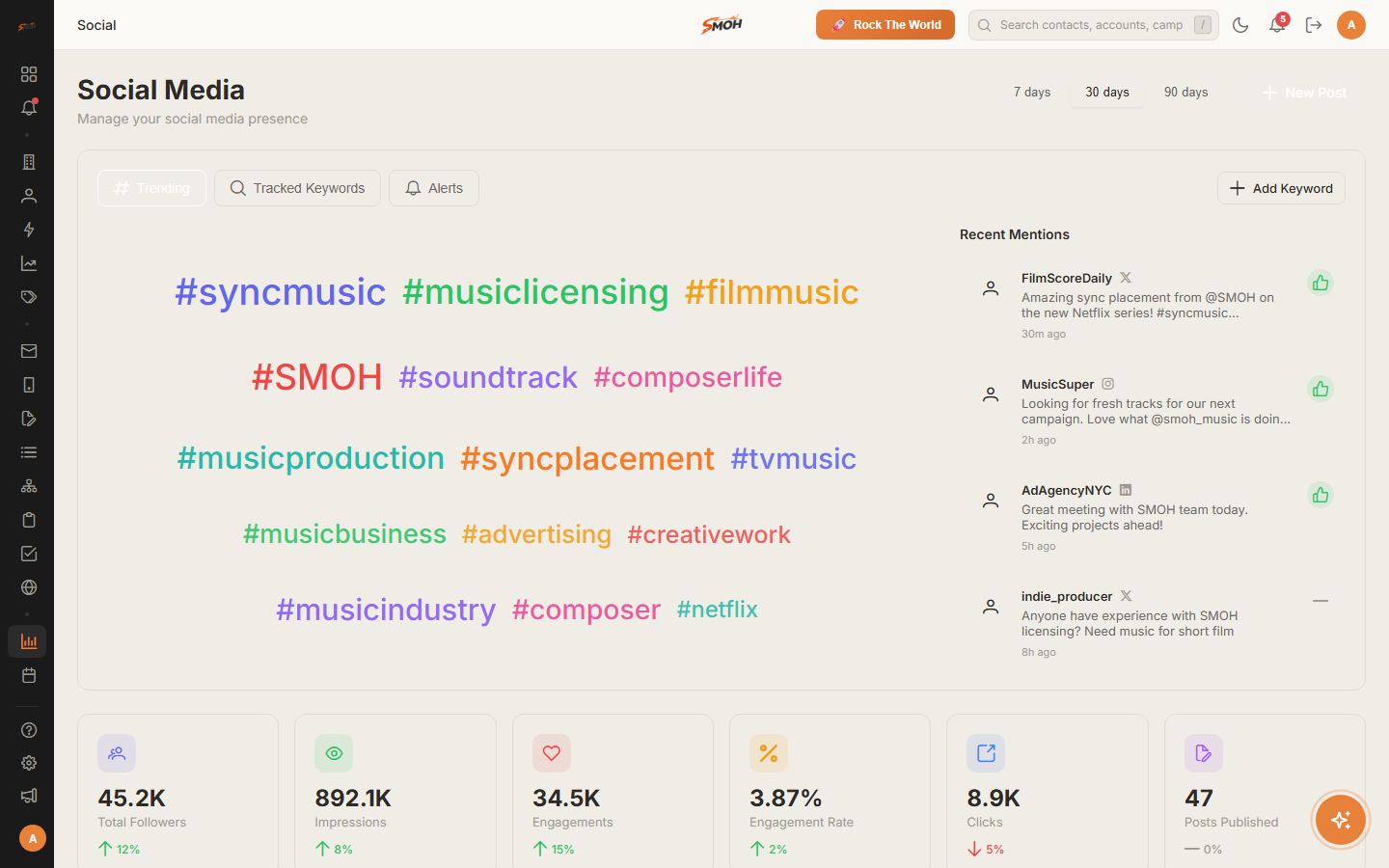Open the bulleted list icon in sidebar
Screen dimensions: 1389x868
pos(29,452)
